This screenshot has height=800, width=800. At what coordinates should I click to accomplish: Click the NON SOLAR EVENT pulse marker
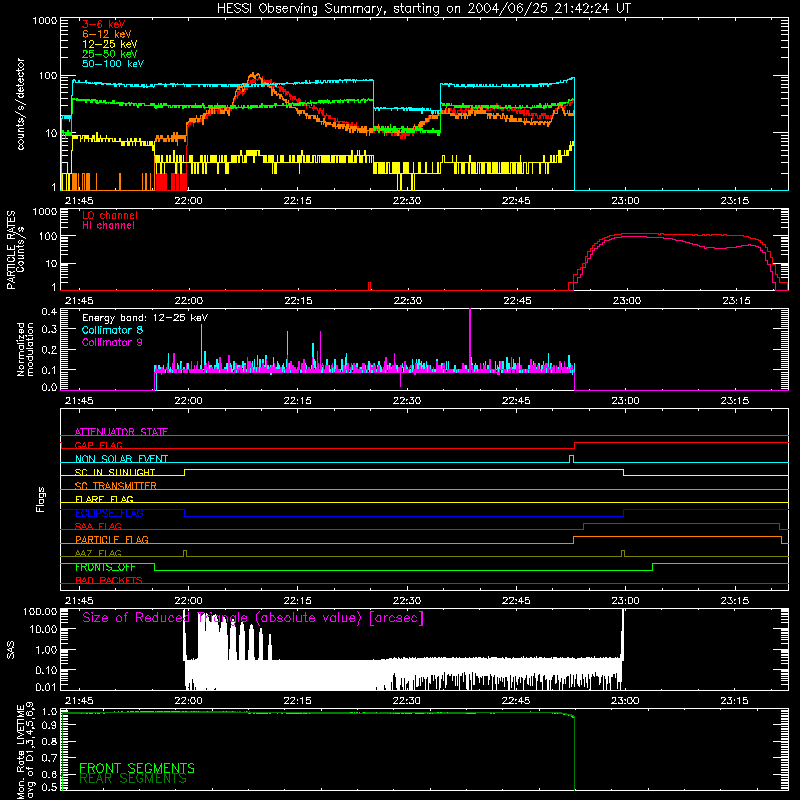click(x=571, y=459)
